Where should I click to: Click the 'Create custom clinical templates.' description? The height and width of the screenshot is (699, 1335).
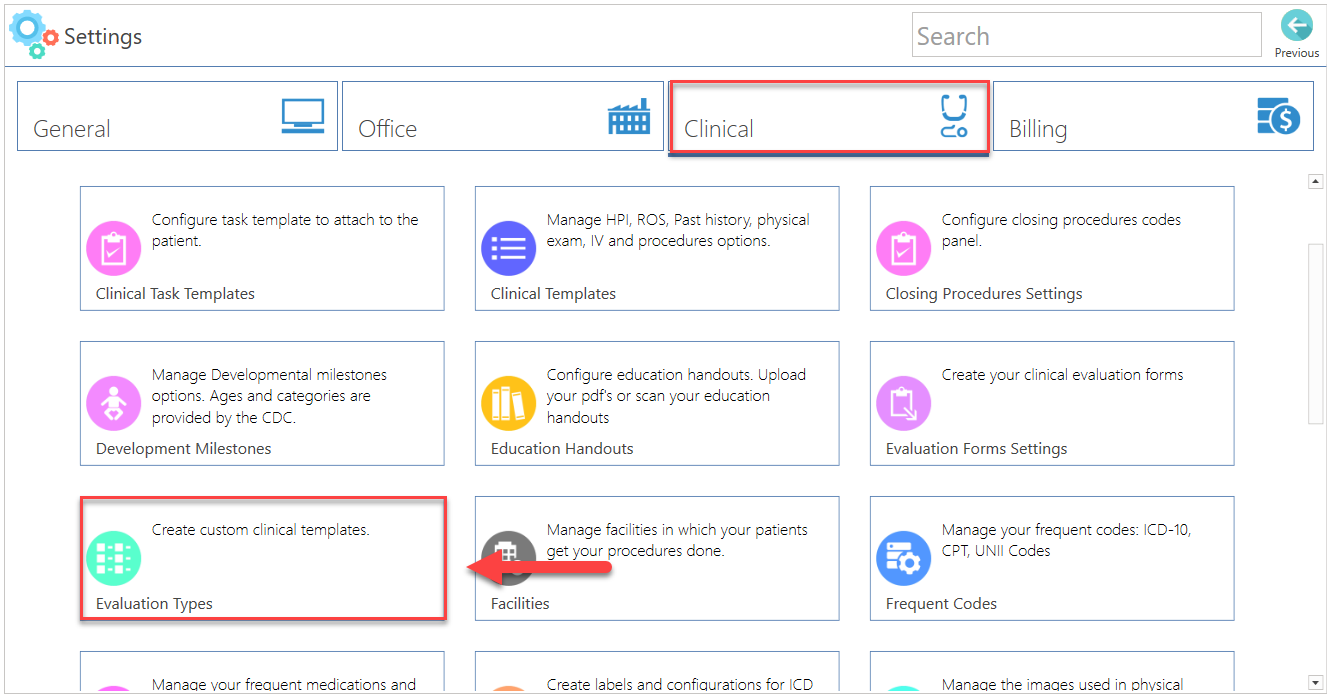(x=260, y=530)
